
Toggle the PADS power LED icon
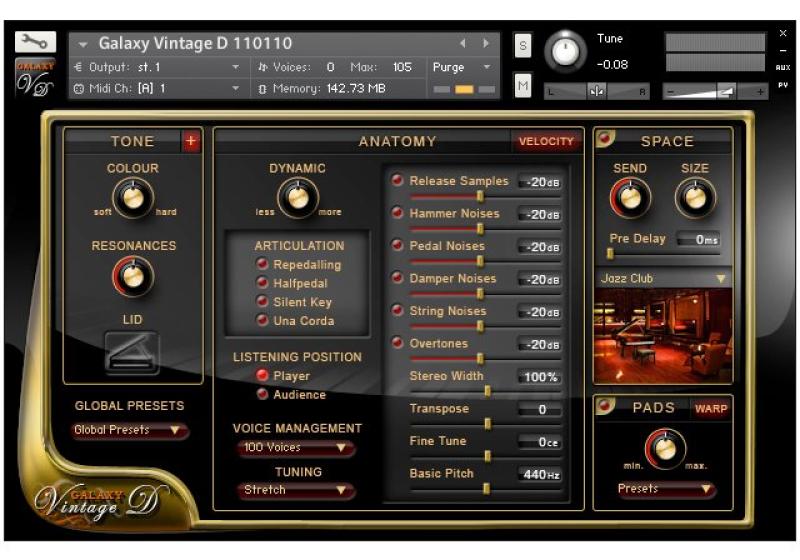pyautogui.click(x=605, y=406)
